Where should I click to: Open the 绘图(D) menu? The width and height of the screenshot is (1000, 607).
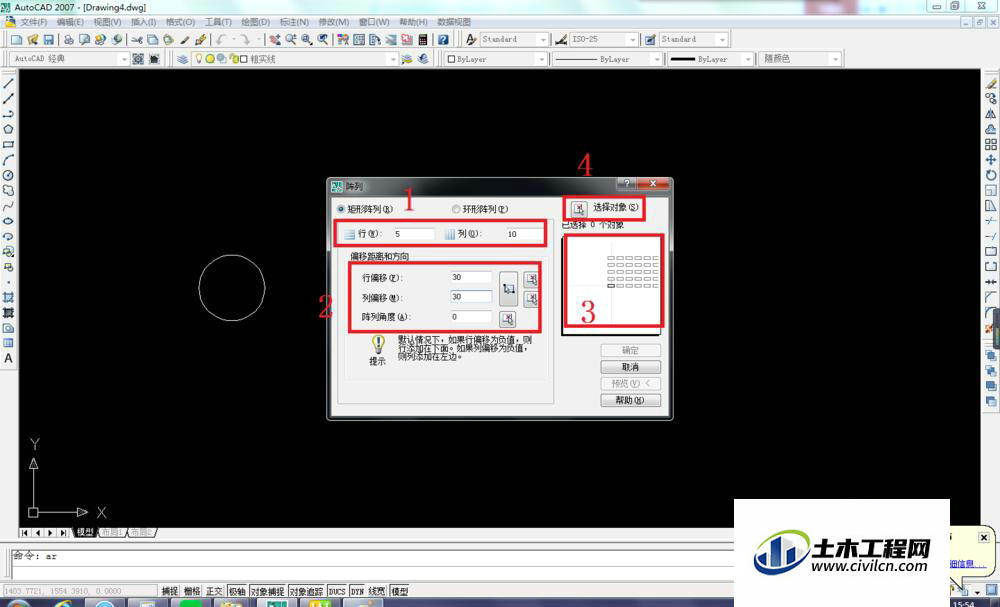255,22
